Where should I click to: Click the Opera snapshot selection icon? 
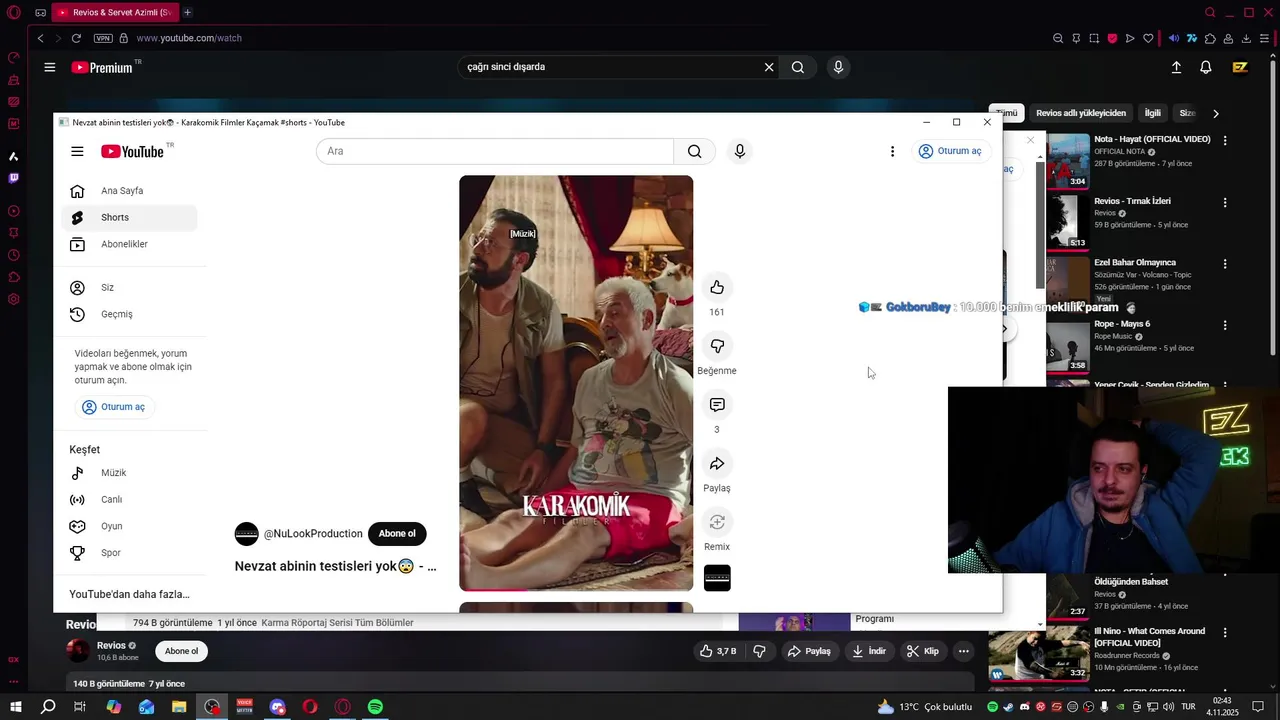tap(1094, 38)
